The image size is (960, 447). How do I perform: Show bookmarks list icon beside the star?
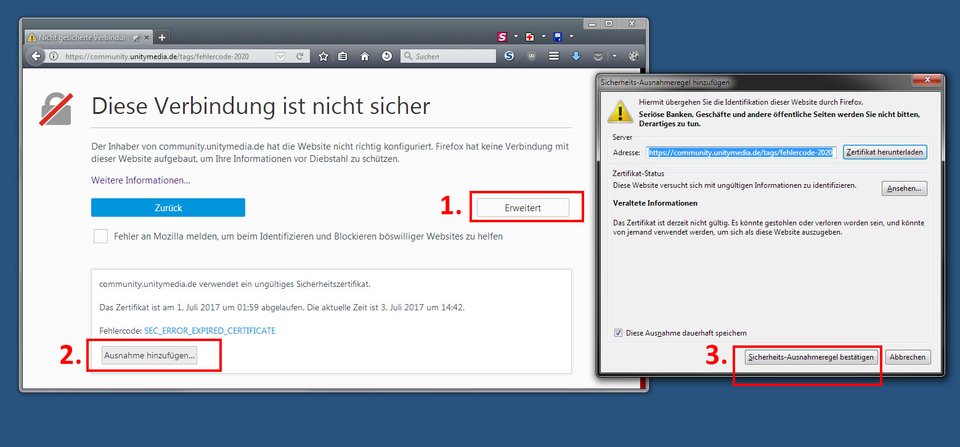[x=343, y=56]
